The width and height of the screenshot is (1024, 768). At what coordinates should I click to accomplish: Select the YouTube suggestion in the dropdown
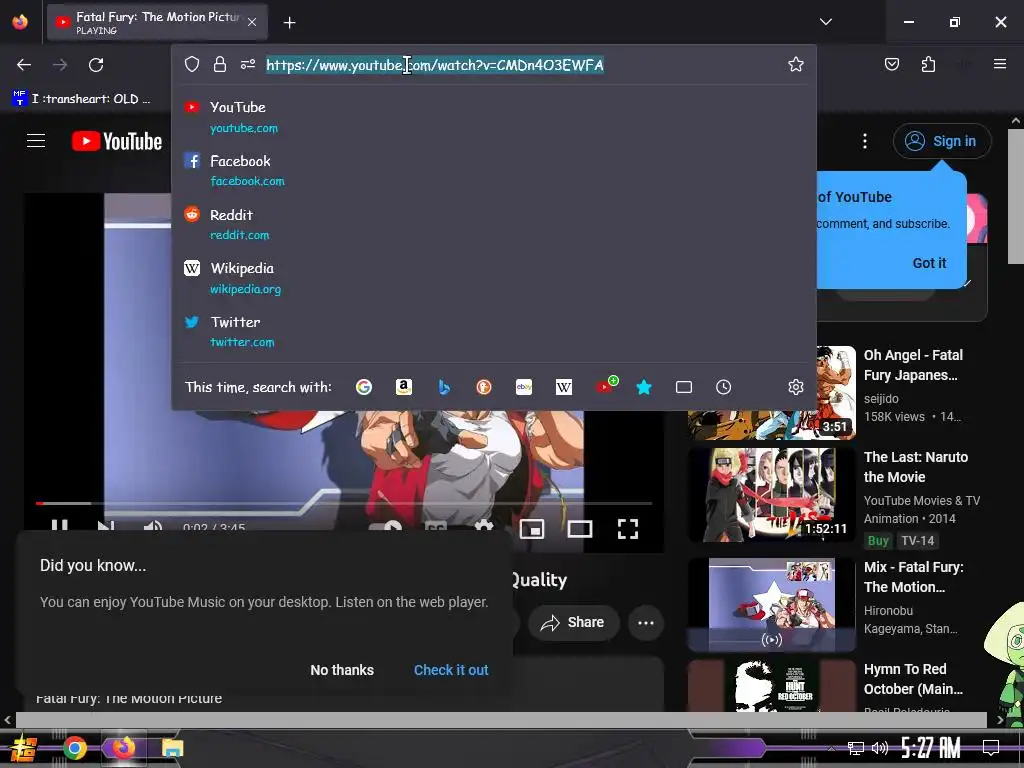click(494, 116)
